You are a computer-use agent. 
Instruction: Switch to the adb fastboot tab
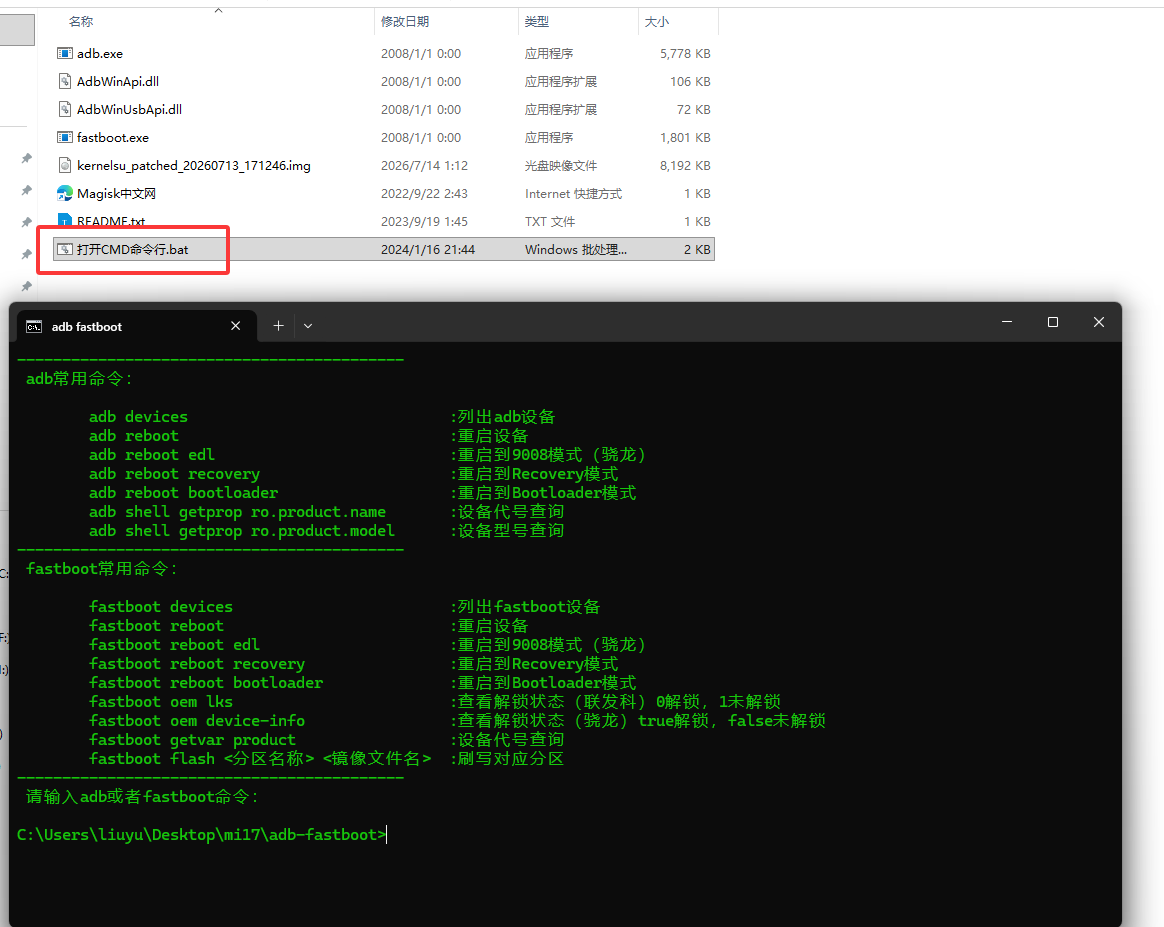point(137,327)
